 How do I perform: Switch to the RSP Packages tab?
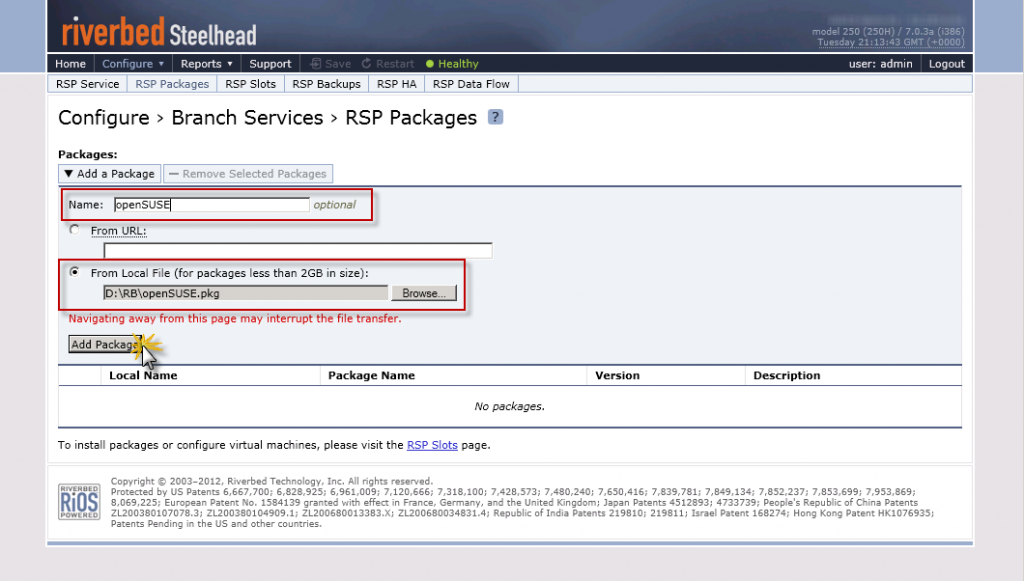click(x=172, y=84)
